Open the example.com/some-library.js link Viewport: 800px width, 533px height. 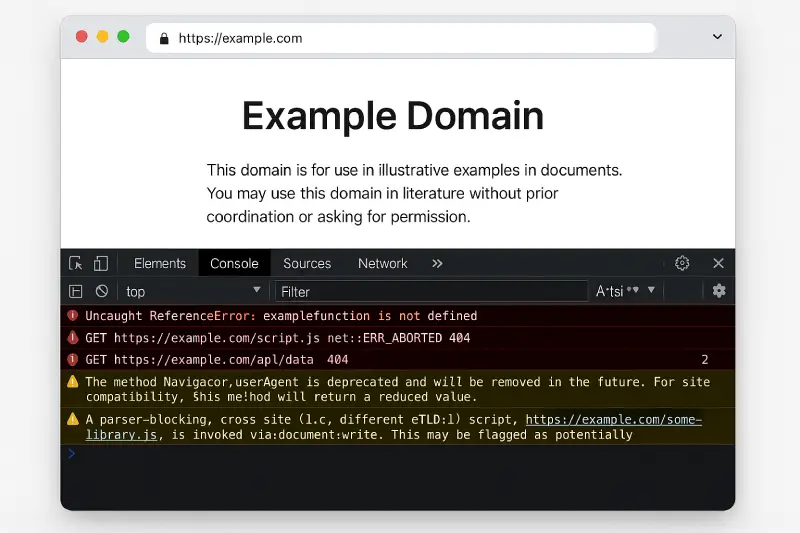(x=614, y=420)
